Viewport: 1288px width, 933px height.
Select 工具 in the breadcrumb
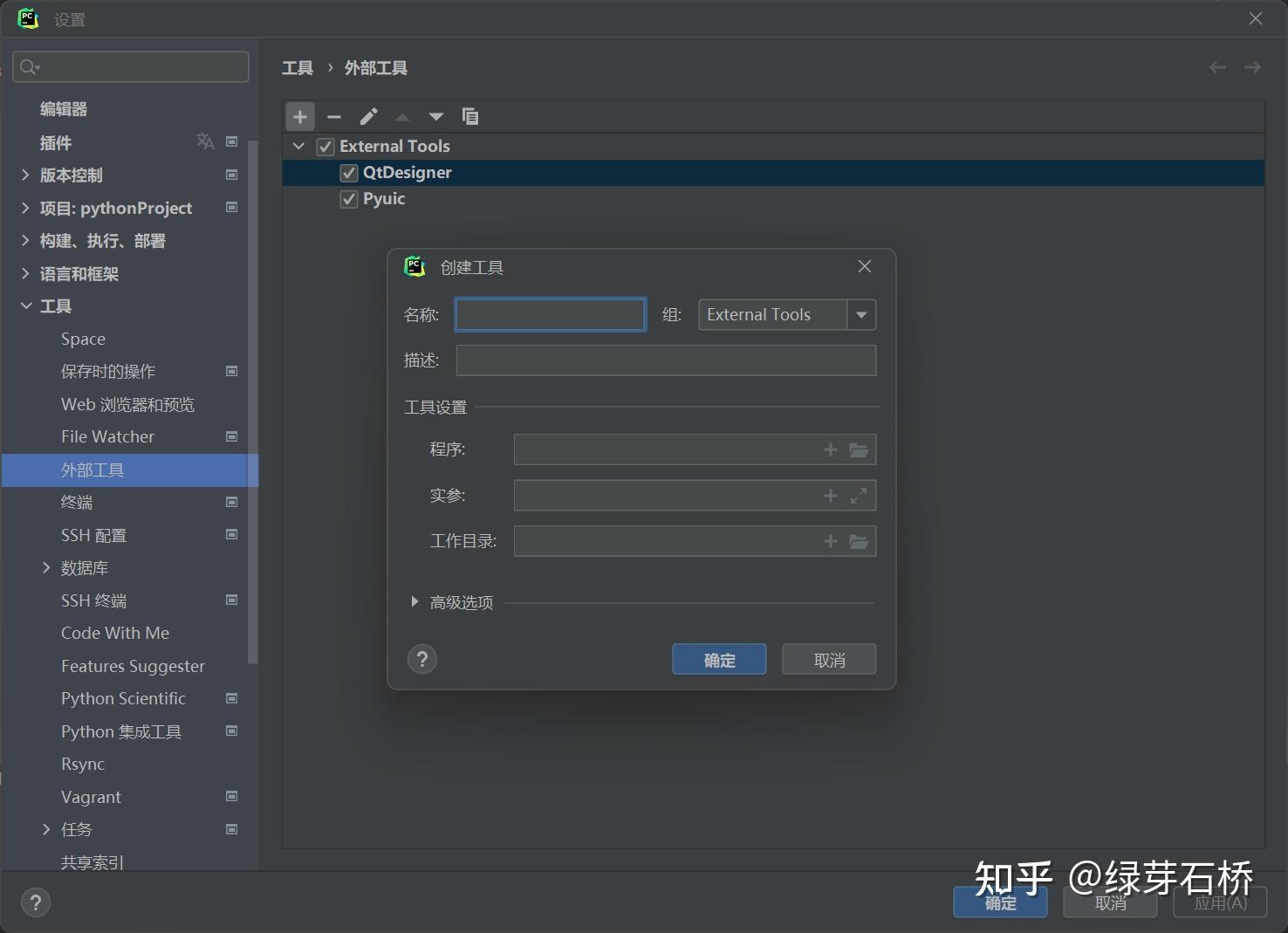point(297,67)
